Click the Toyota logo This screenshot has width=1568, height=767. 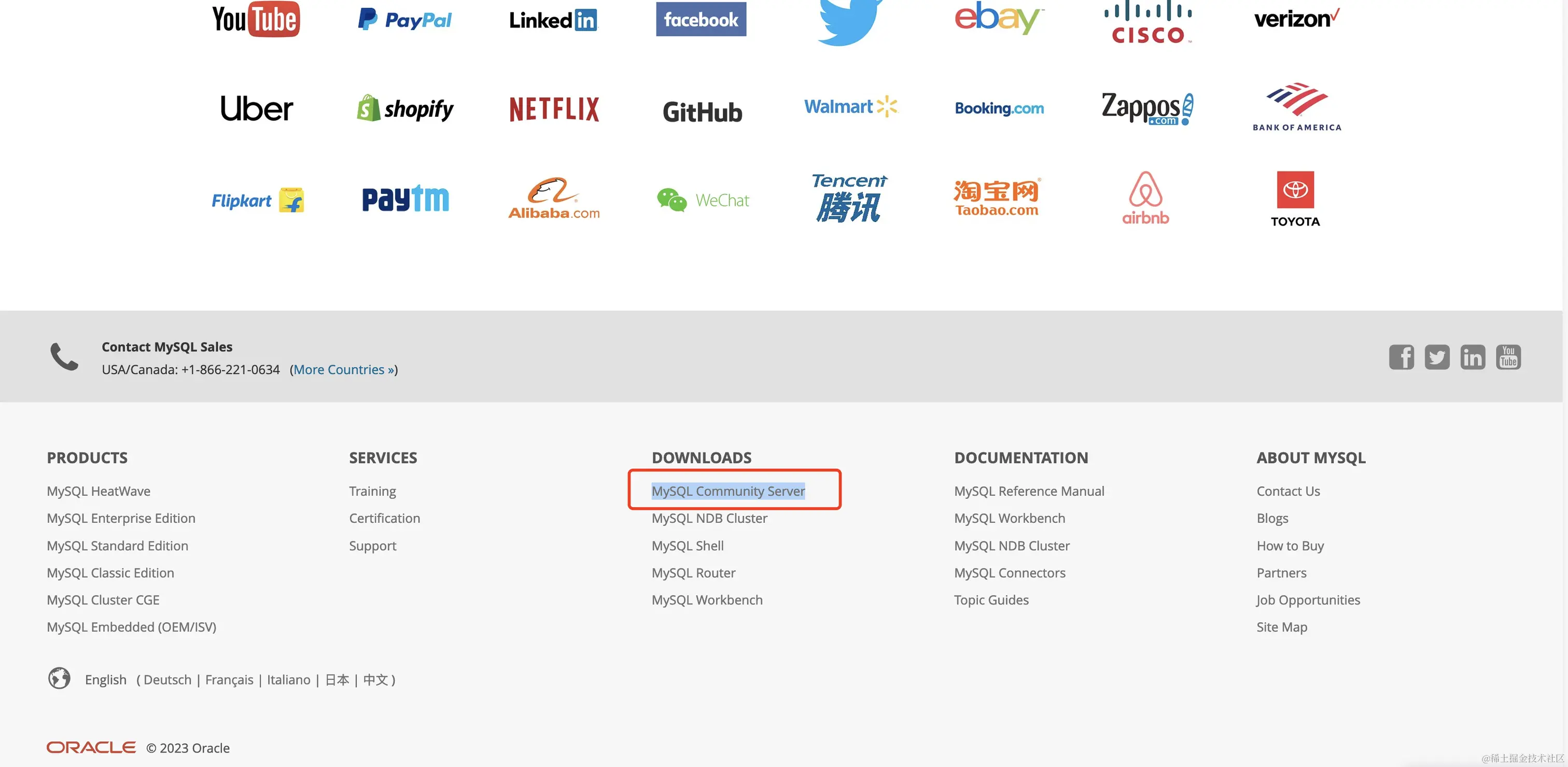1295,199
